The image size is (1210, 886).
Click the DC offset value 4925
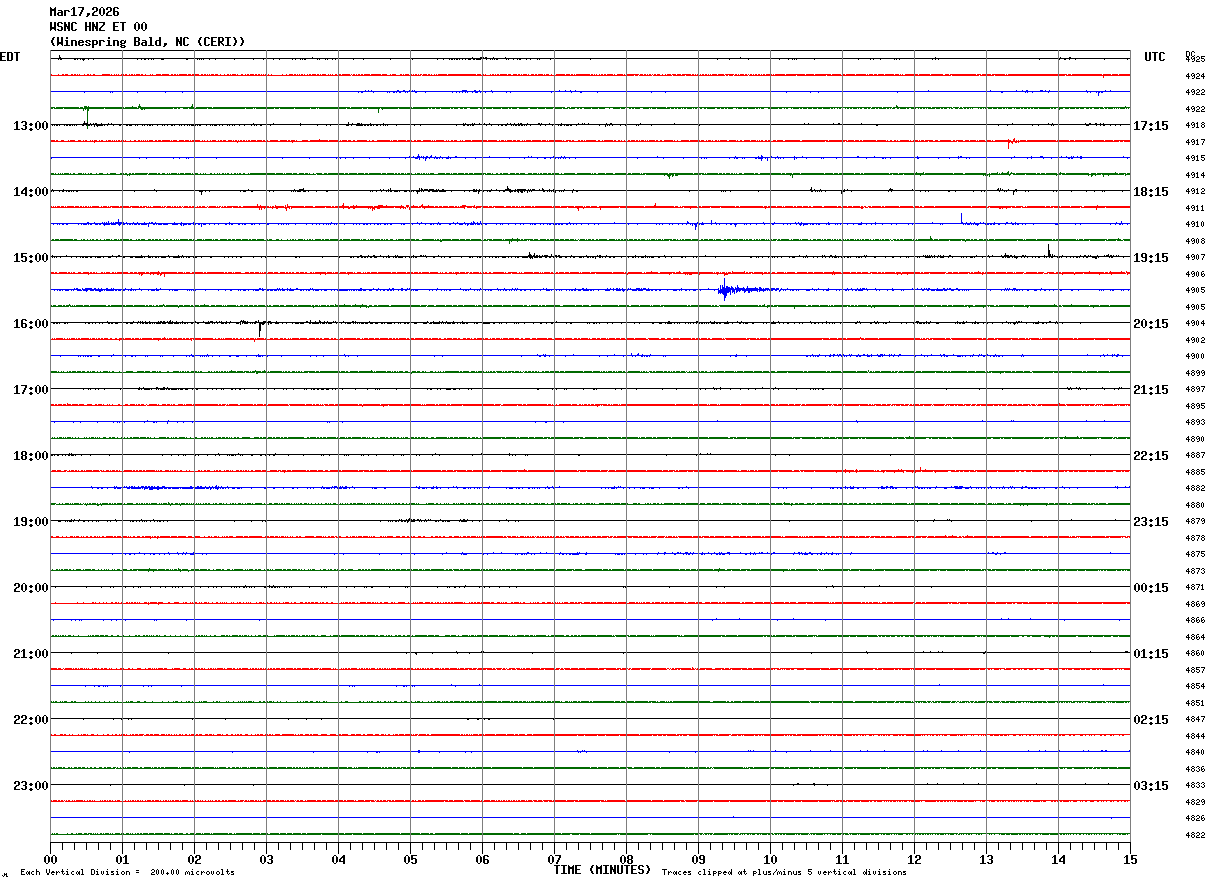point(1194,59)
